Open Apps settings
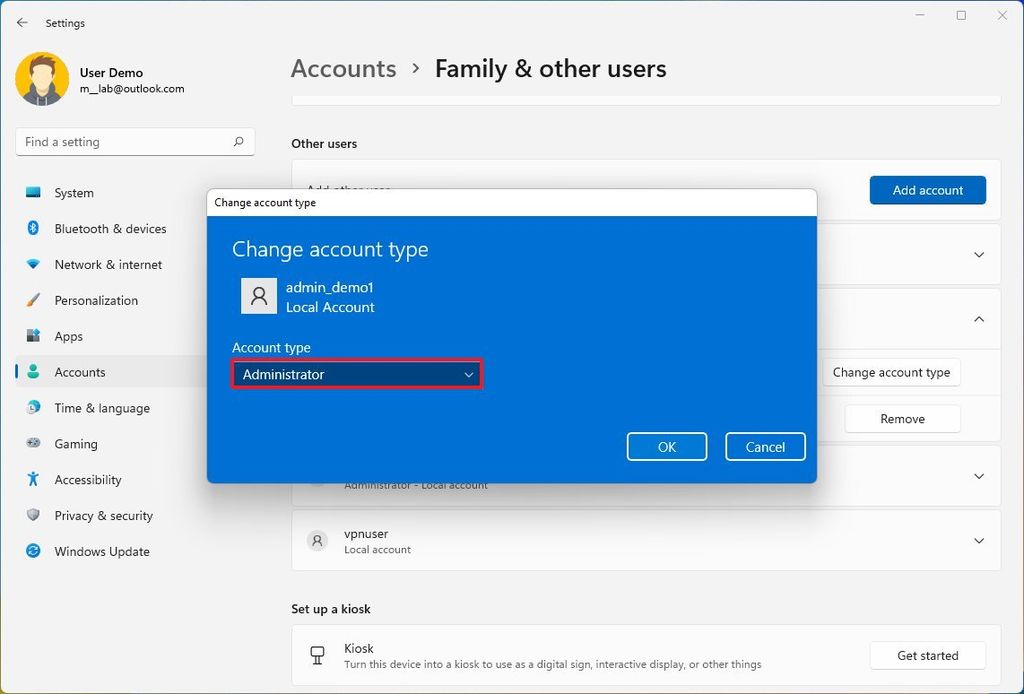The height and width of the screenshot is (694, 1024). click(x=68, y=336)
